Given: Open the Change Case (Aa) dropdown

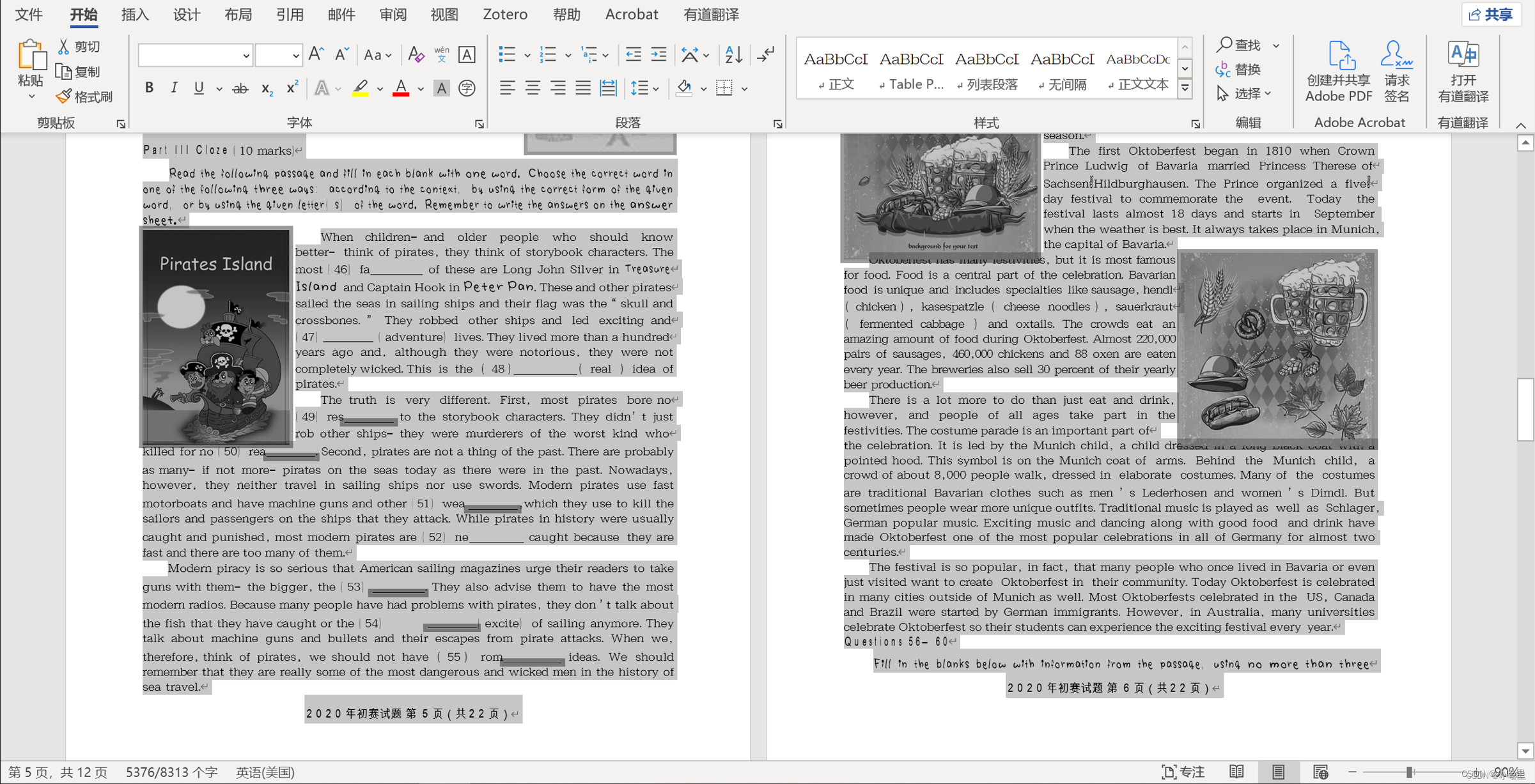Looking at the screenshot, I should (377, 55).
